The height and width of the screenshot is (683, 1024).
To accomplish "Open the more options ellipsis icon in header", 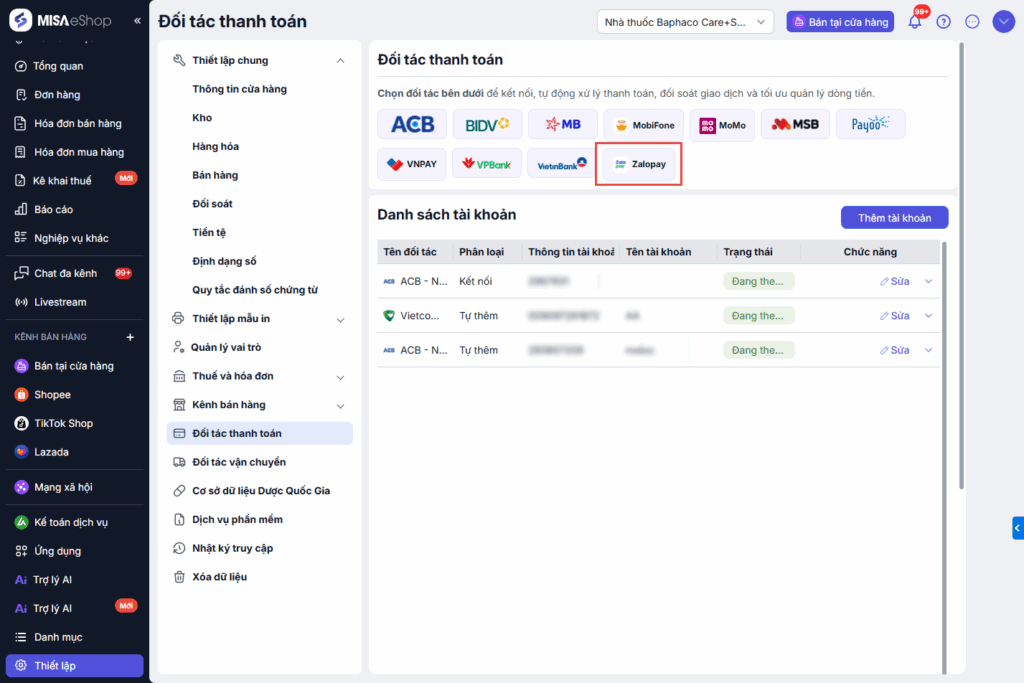I will tap(972, 22).
